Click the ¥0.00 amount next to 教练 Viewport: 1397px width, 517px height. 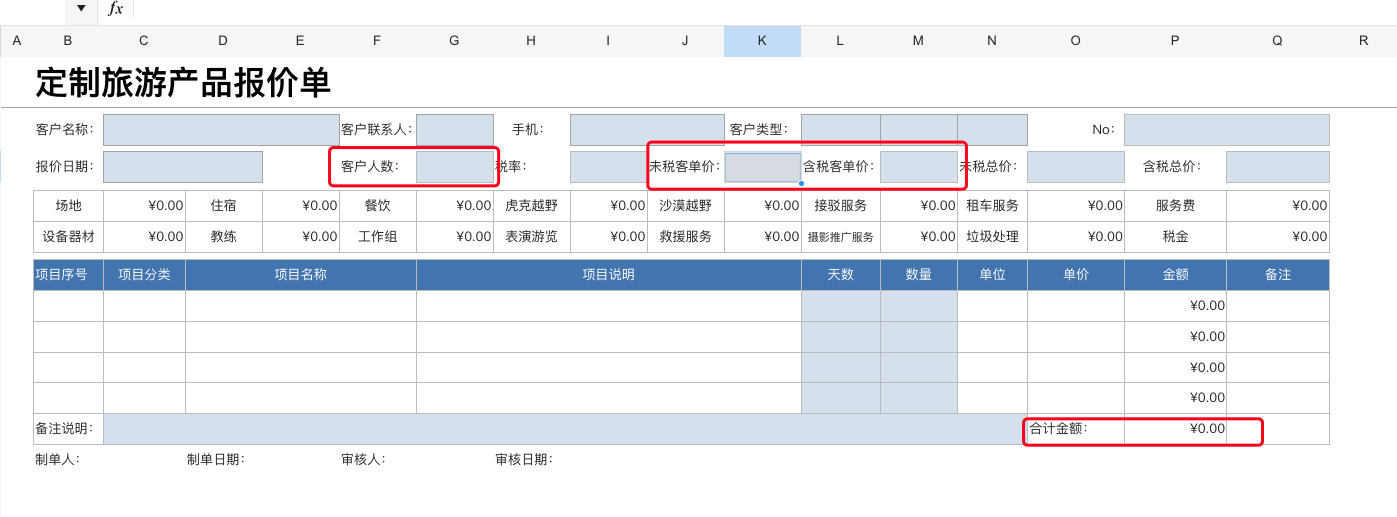point(301,237)
